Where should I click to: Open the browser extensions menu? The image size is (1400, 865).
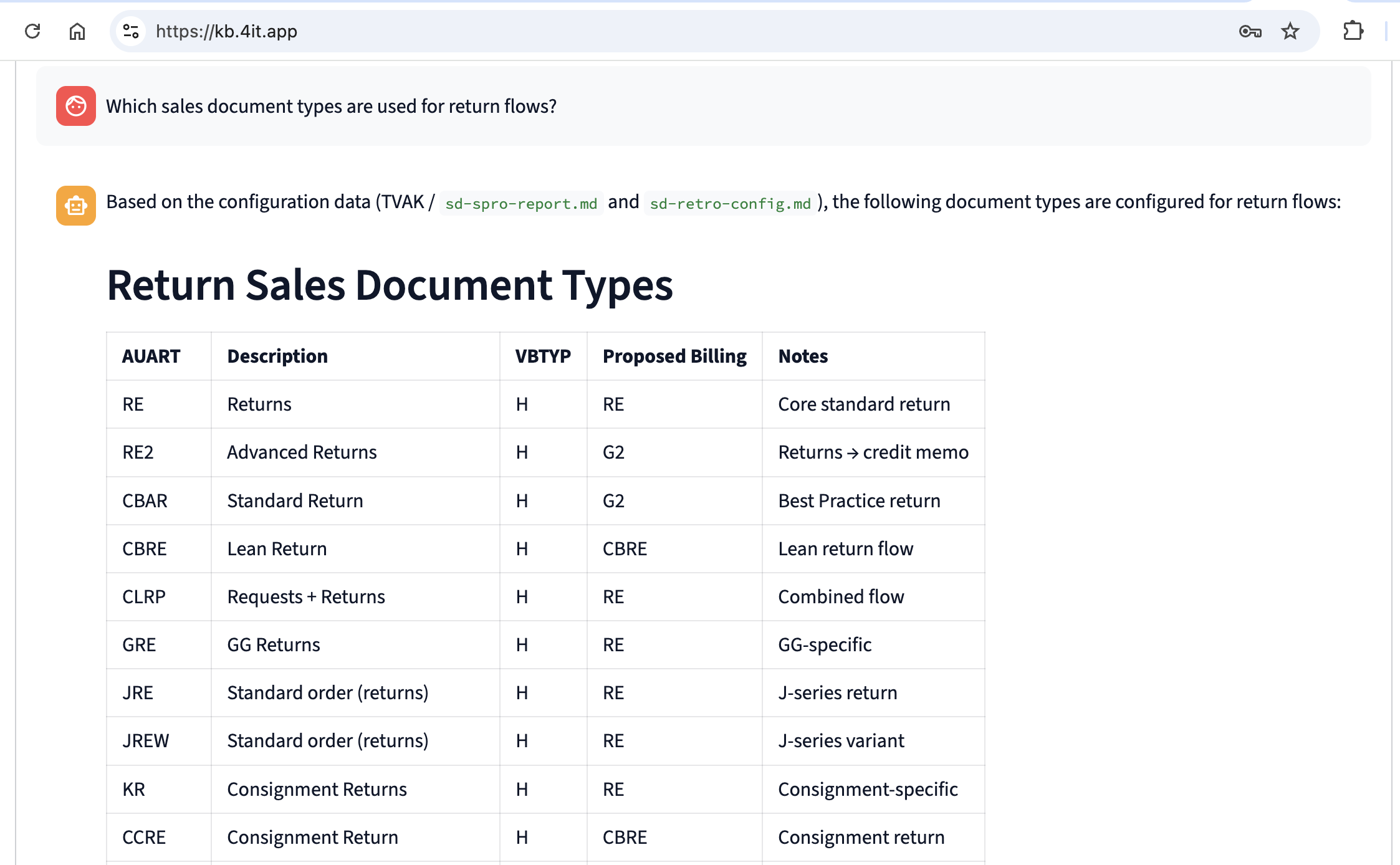(1353, 31)
